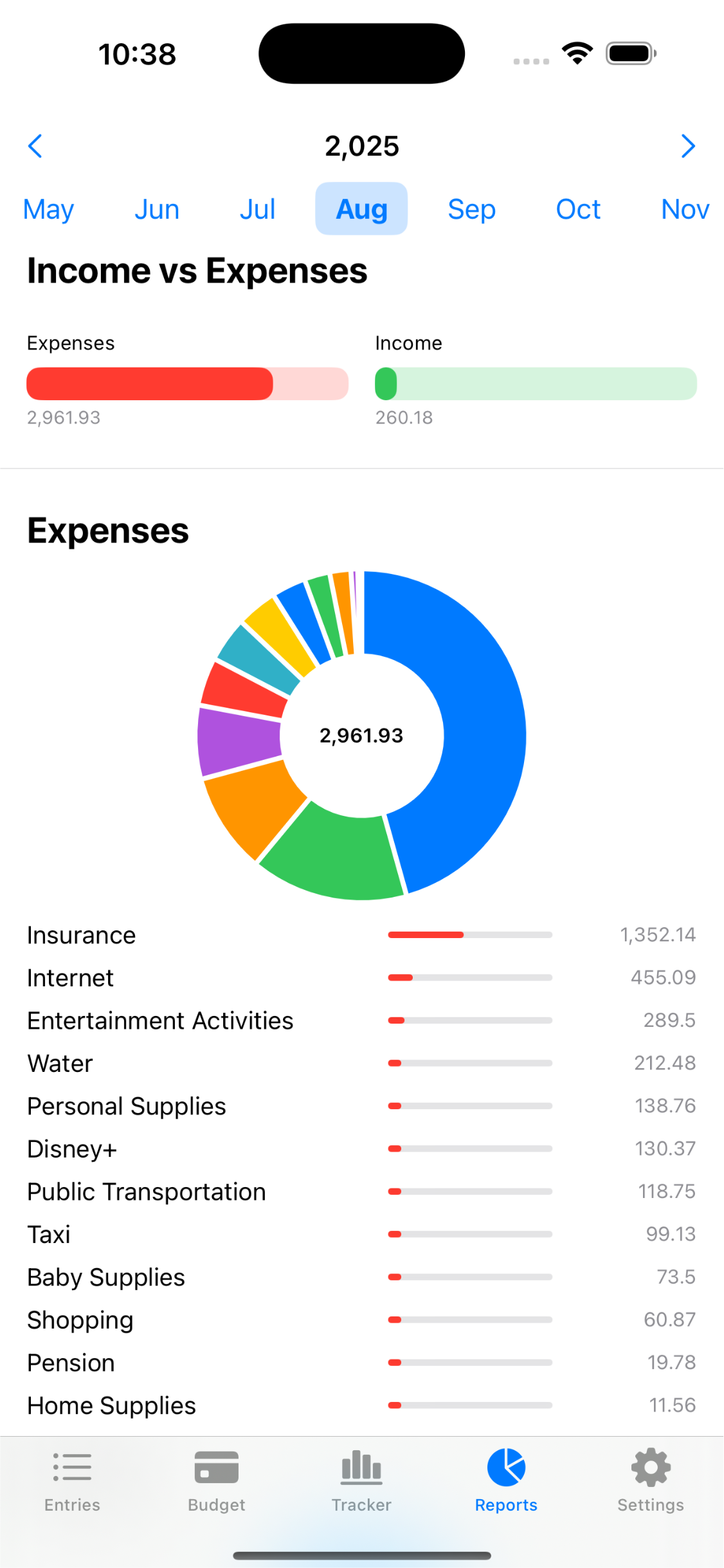Open the Entries list icon

[72, 1468]
